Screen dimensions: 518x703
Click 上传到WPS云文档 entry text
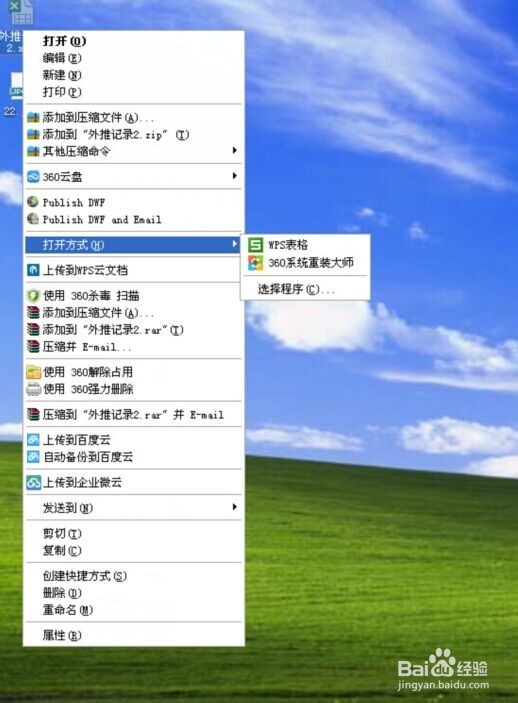tap(85, 270)
